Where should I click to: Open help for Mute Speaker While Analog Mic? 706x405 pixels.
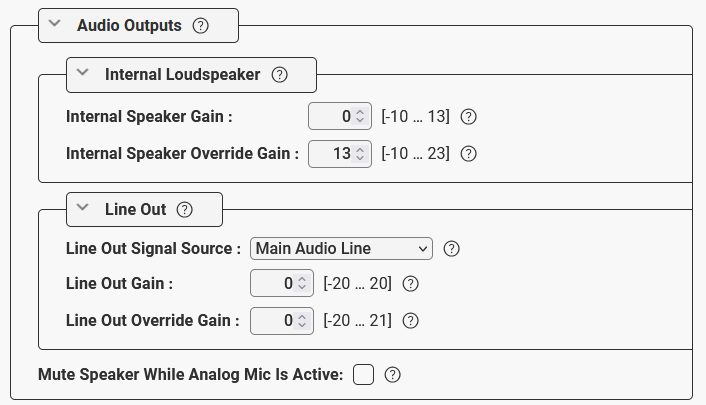click(392, 375)
